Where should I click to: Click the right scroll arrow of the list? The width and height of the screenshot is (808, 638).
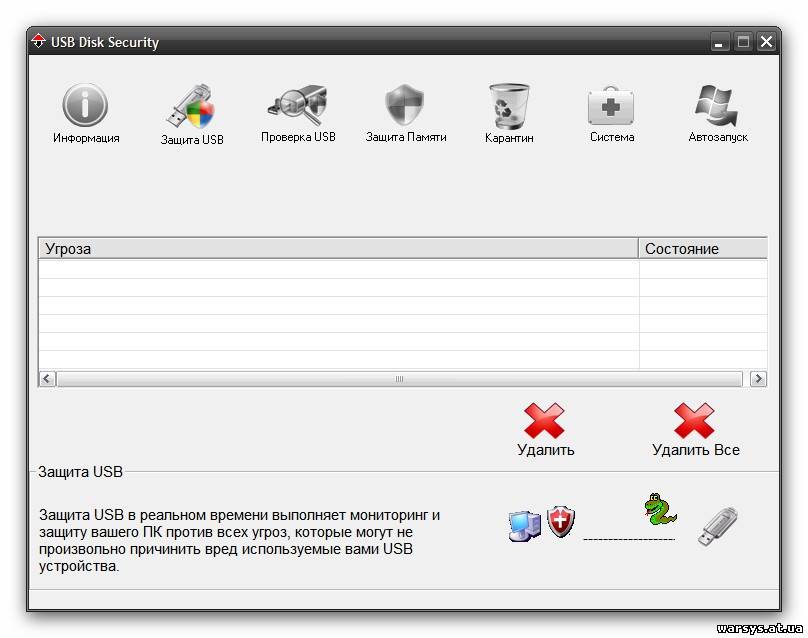758,379
